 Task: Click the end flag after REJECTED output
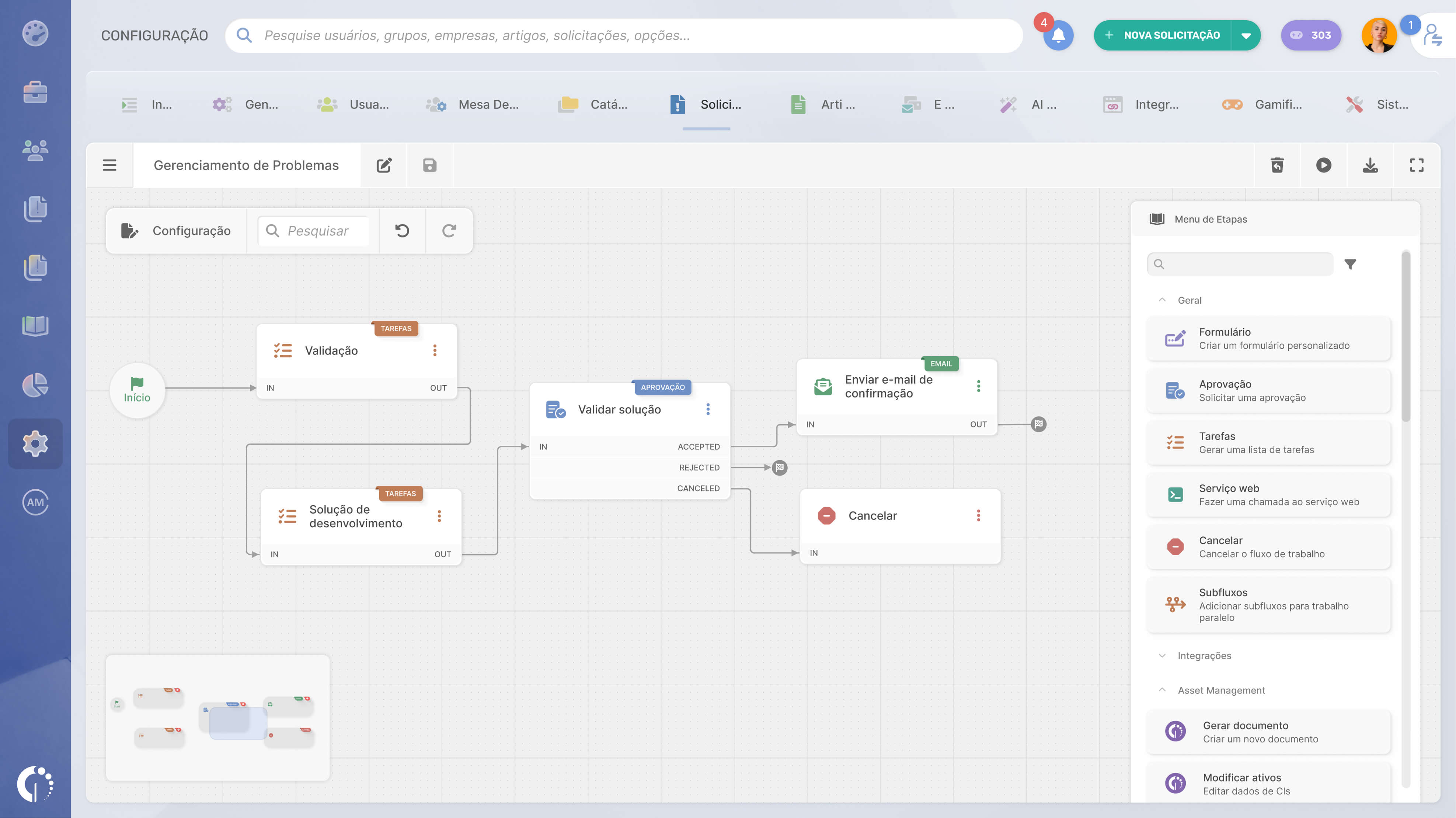click(x=780, y=467)
